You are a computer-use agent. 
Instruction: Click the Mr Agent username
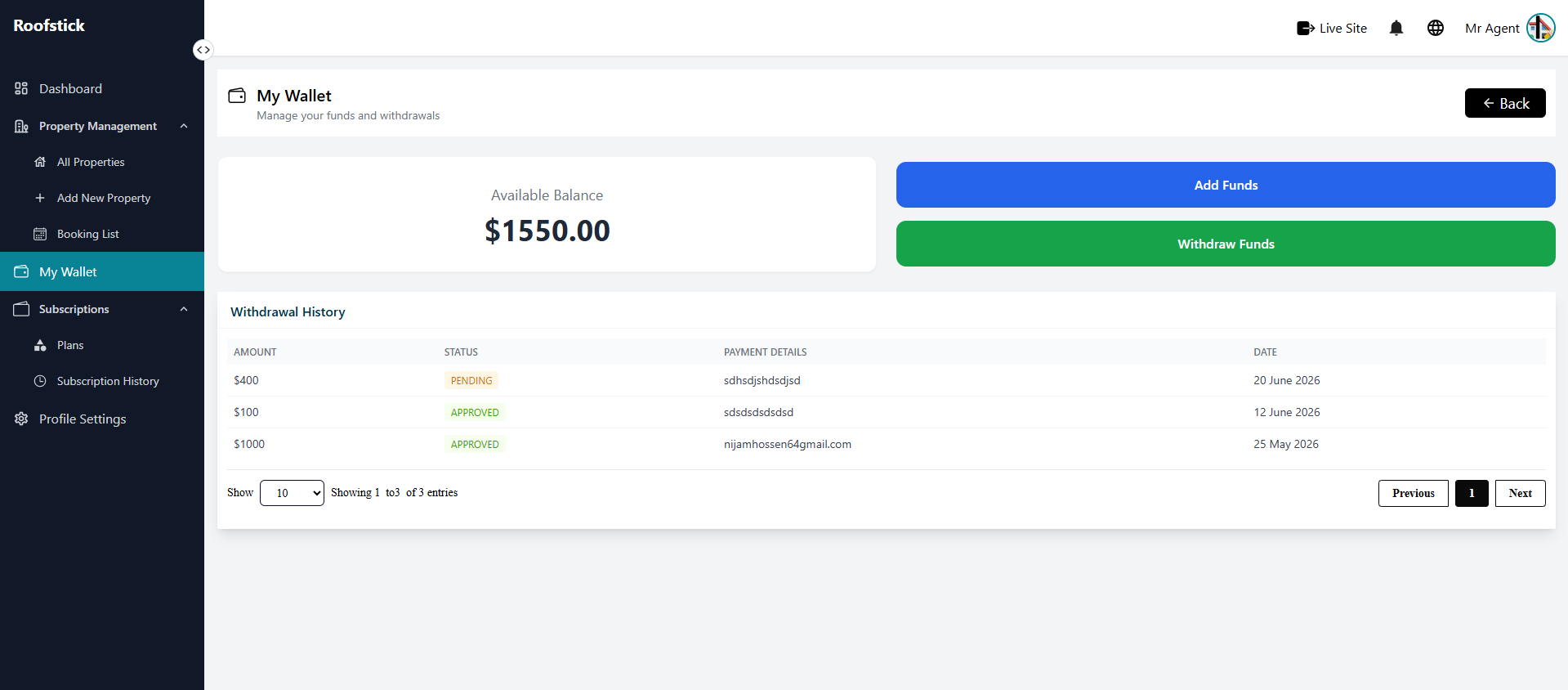tap(1492, 28)
